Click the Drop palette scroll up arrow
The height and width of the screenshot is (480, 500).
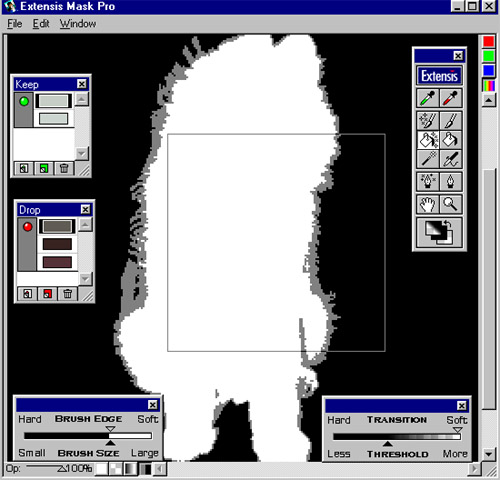click(85, 225)
